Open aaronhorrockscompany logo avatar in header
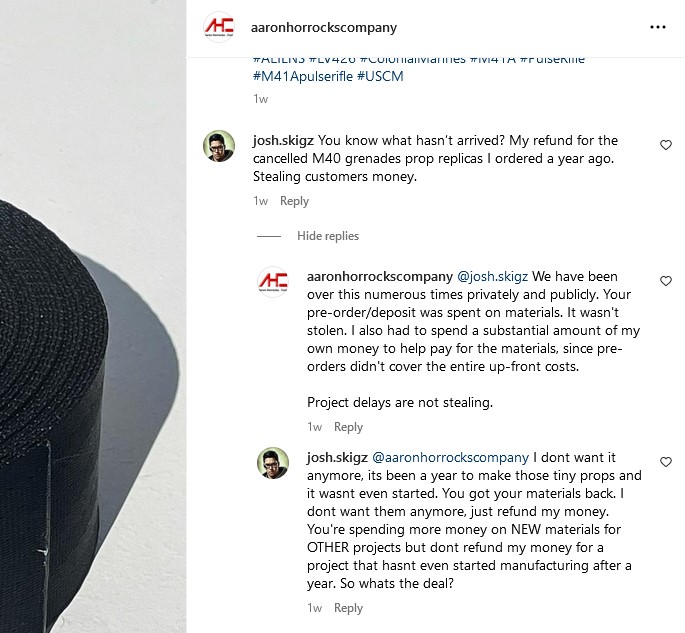The width and height of the screenshot is (685, 633). pyautogui.click(x=219, y=27)
